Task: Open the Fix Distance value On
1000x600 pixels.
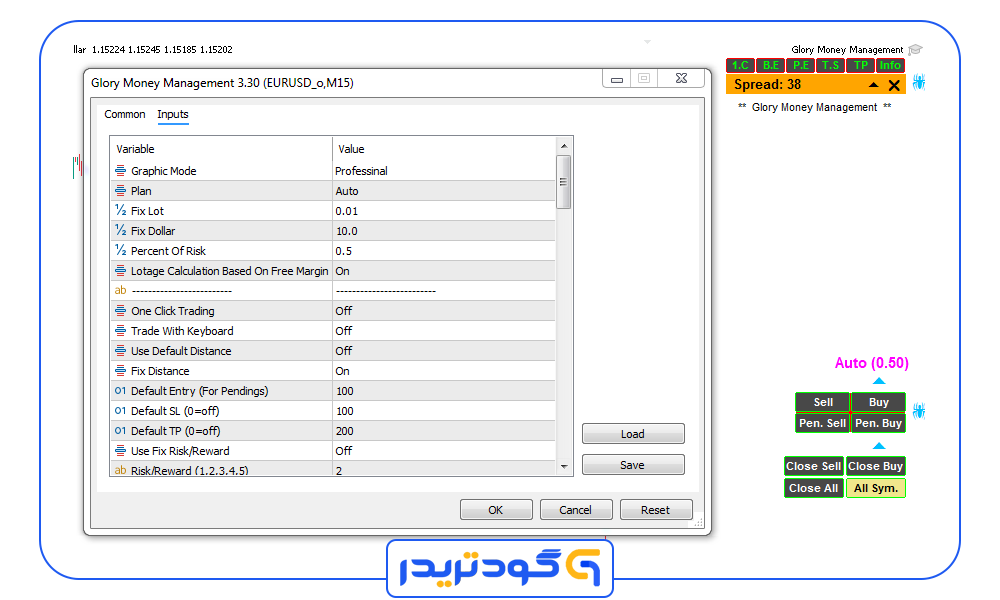Action: [x=444, y=371]
